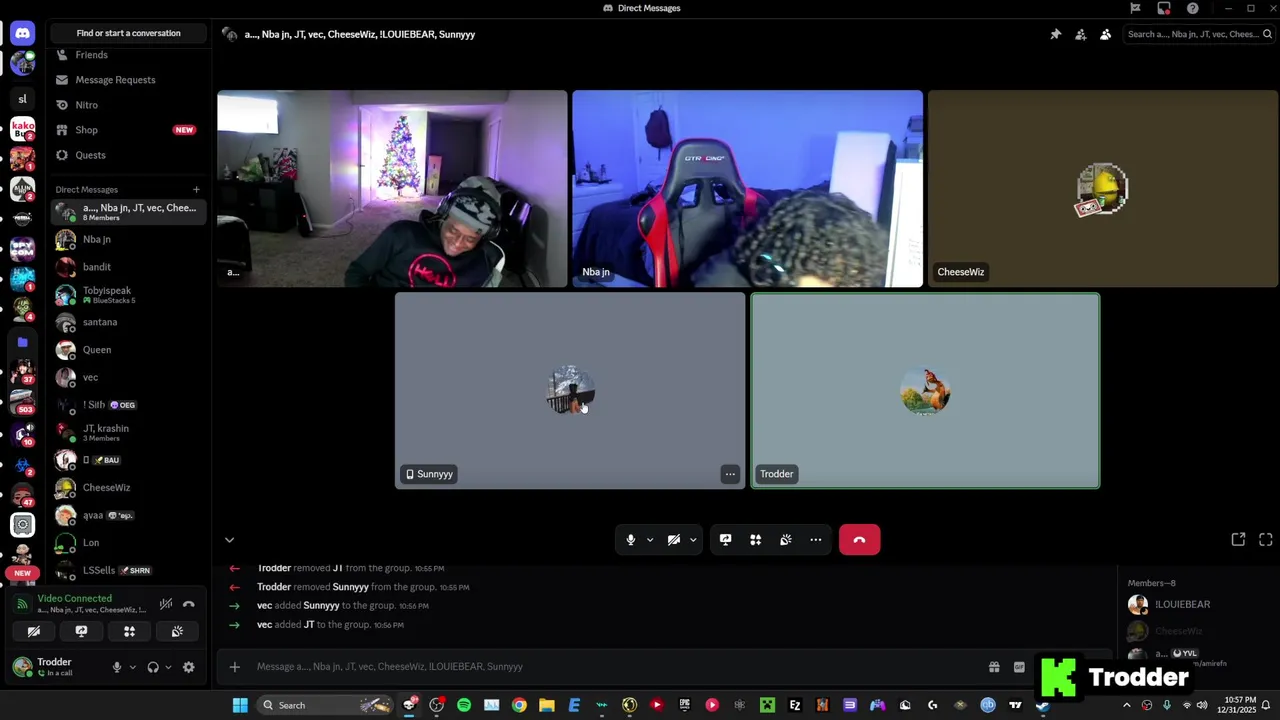1280x720 pixels.
Task: Add friends to DM icon
Action: point(1080,34)
